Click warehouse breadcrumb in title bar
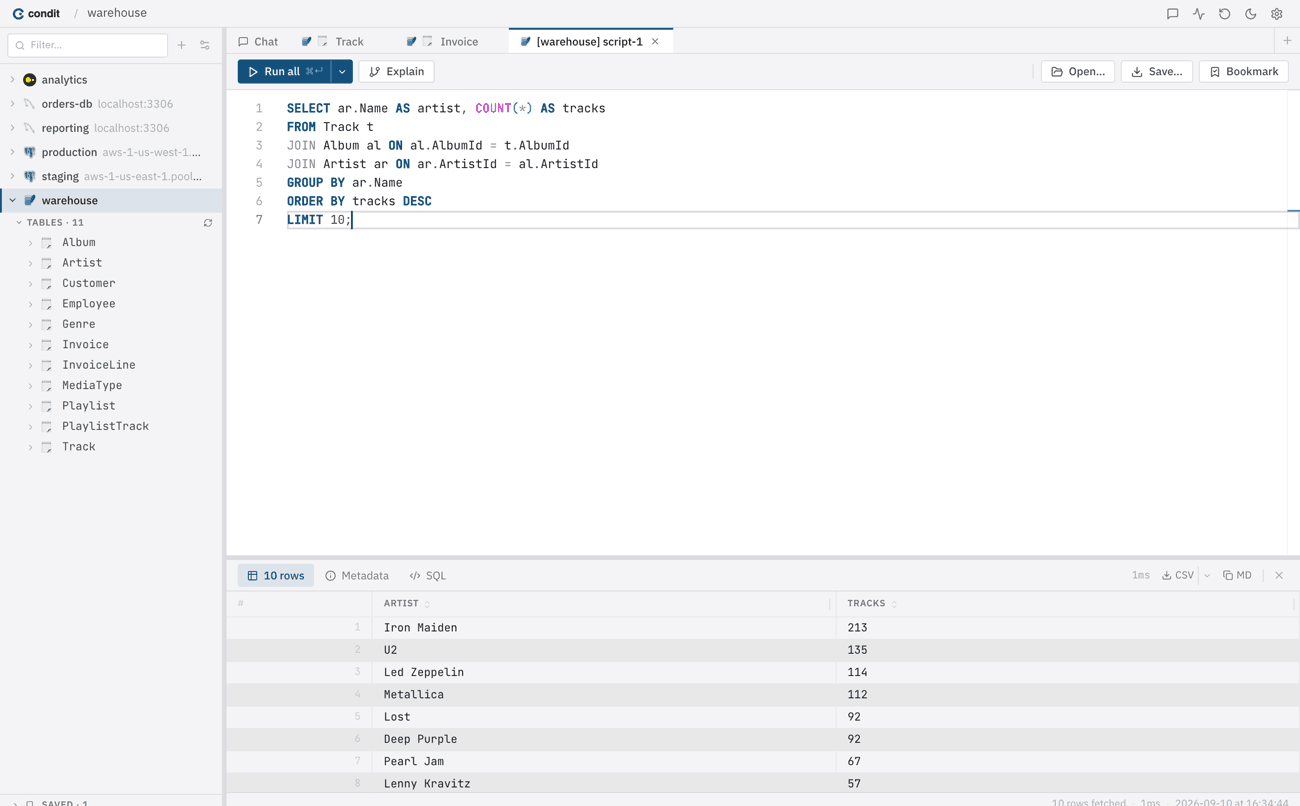This screenshot has width=1300, height=806. [x=117, y=13]
